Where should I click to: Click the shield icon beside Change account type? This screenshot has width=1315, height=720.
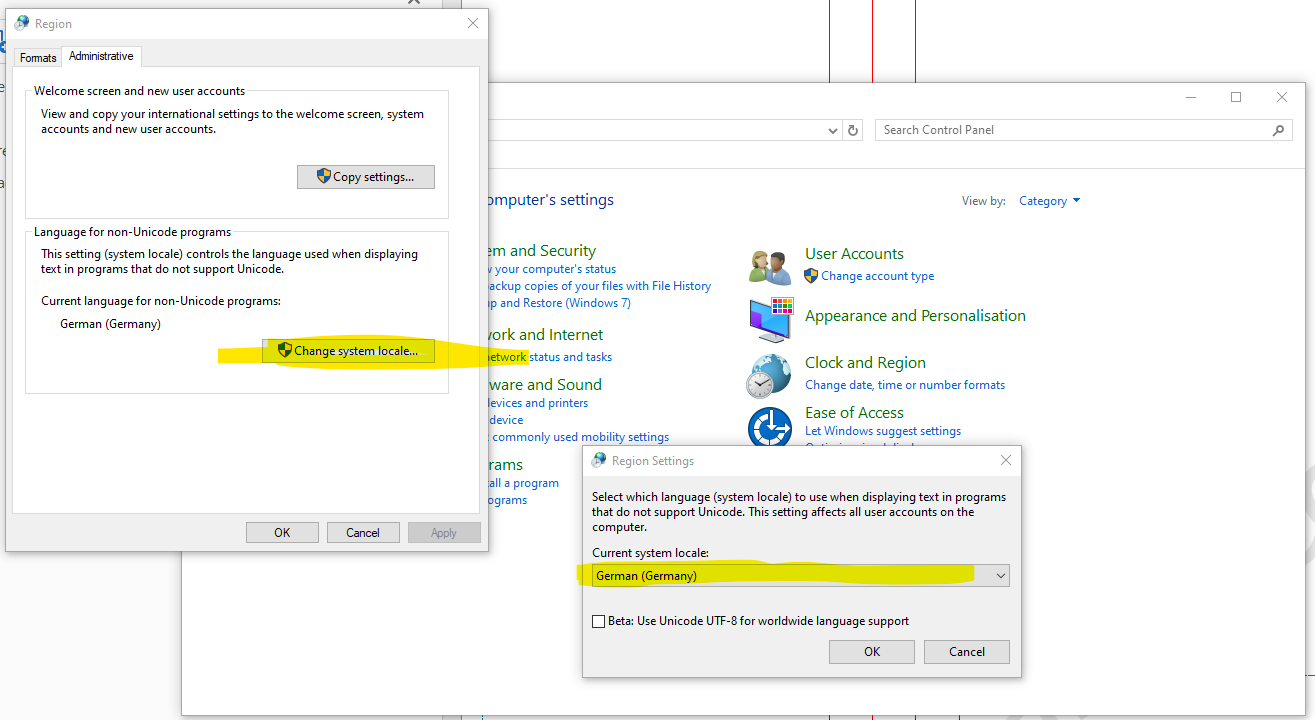point(811,276)
